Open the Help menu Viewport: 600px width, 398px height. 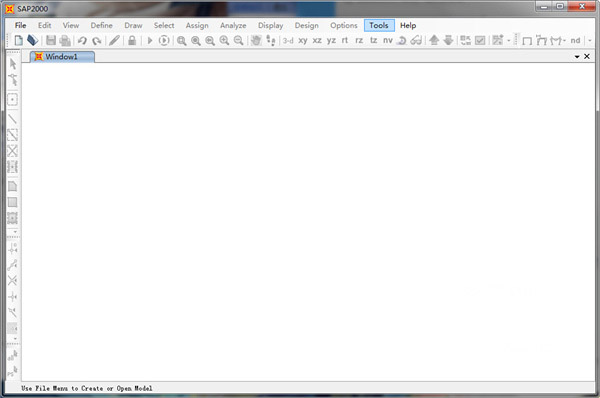(x=408, y=25)
